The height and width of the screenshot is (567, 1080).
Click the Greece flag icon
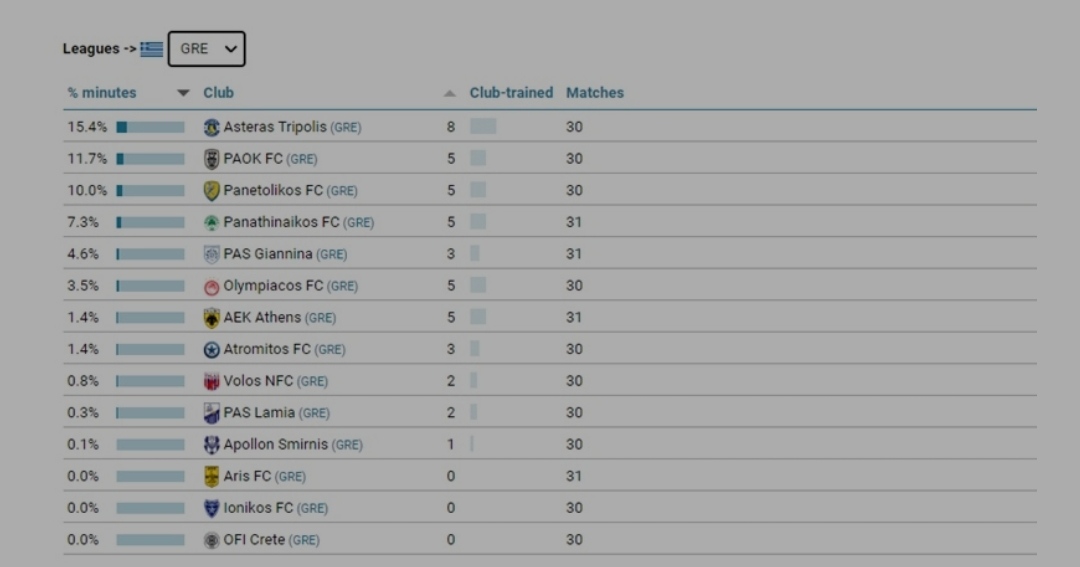coord(152,49)
